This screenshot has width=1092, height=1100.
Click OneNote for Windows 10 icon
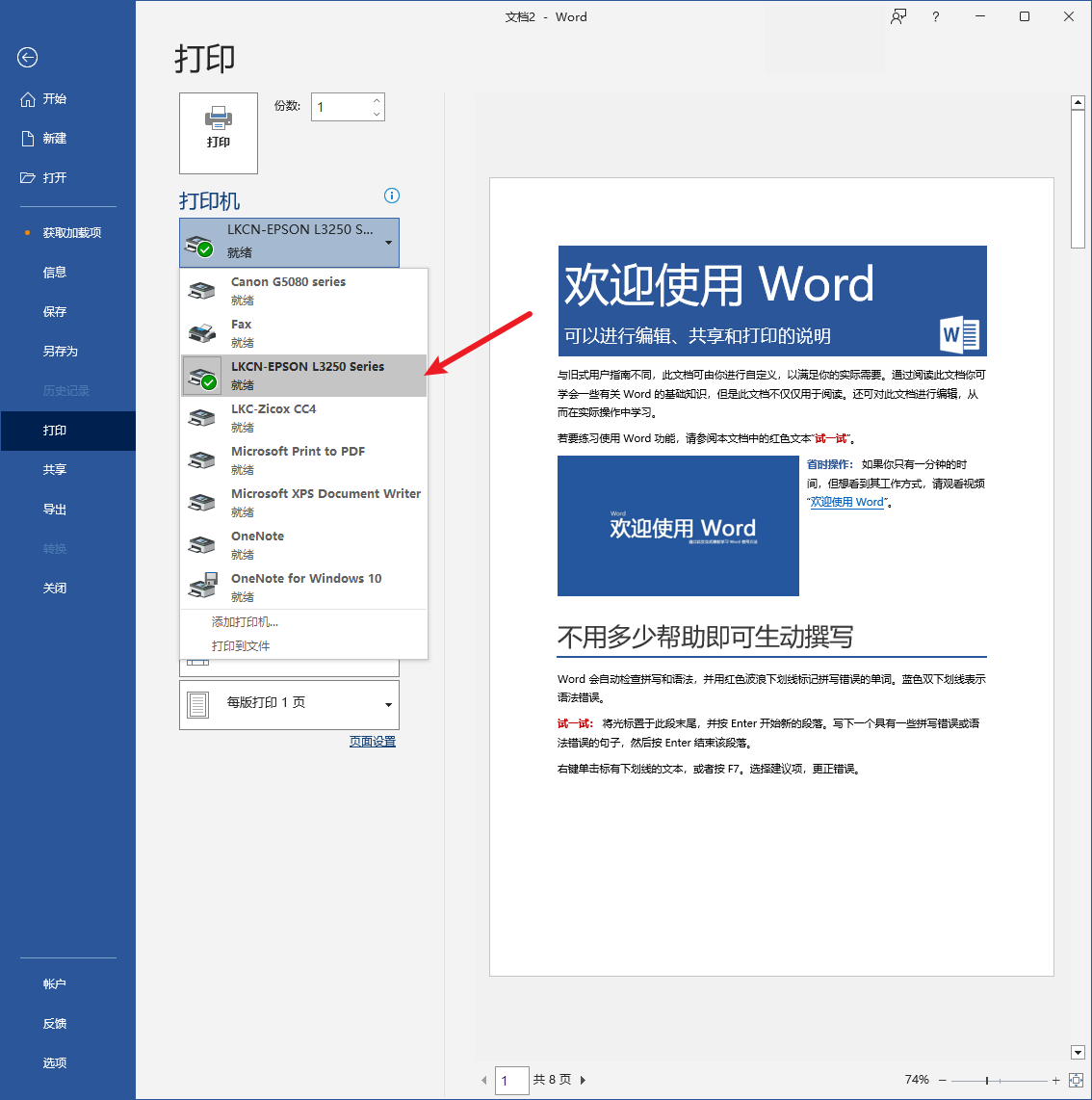pyautogui.click(x=203, y=586)
